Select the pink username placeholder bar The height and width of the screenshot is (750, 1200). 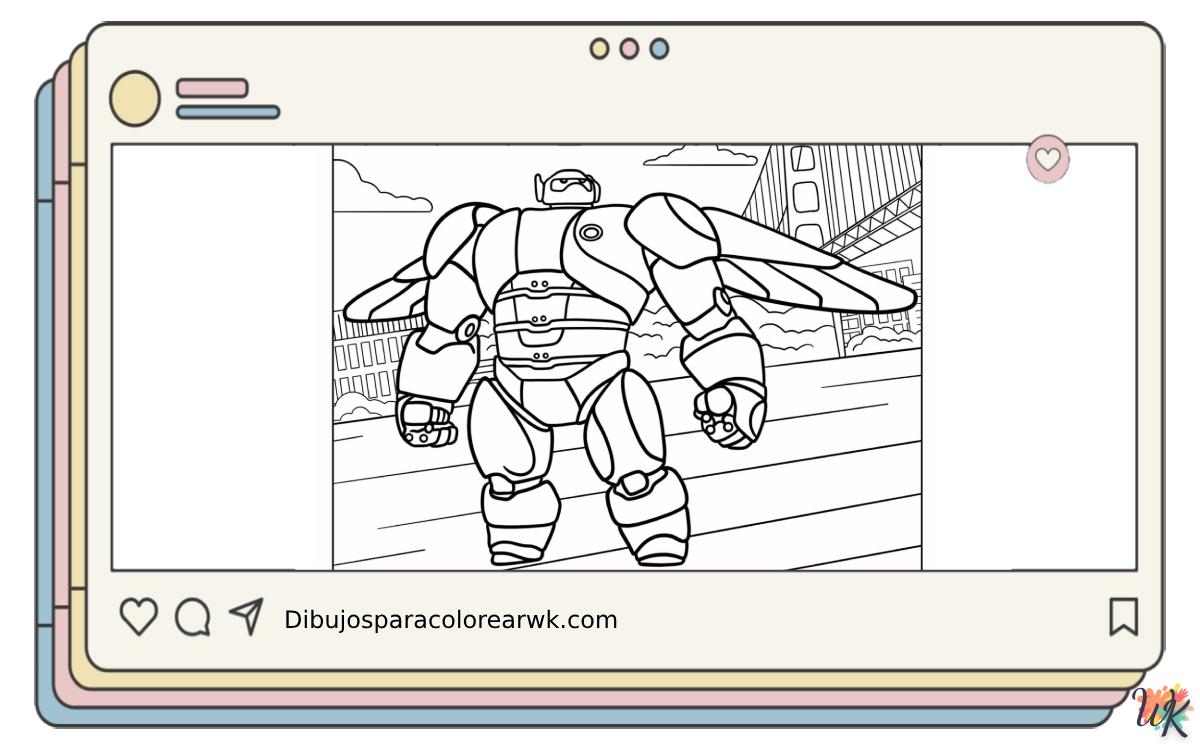coord(212,88)
